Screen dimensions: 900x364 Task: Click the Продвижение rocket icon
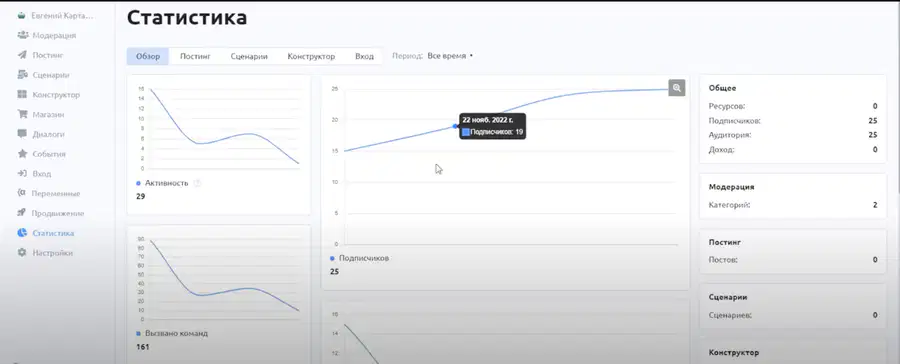(22, 213)
